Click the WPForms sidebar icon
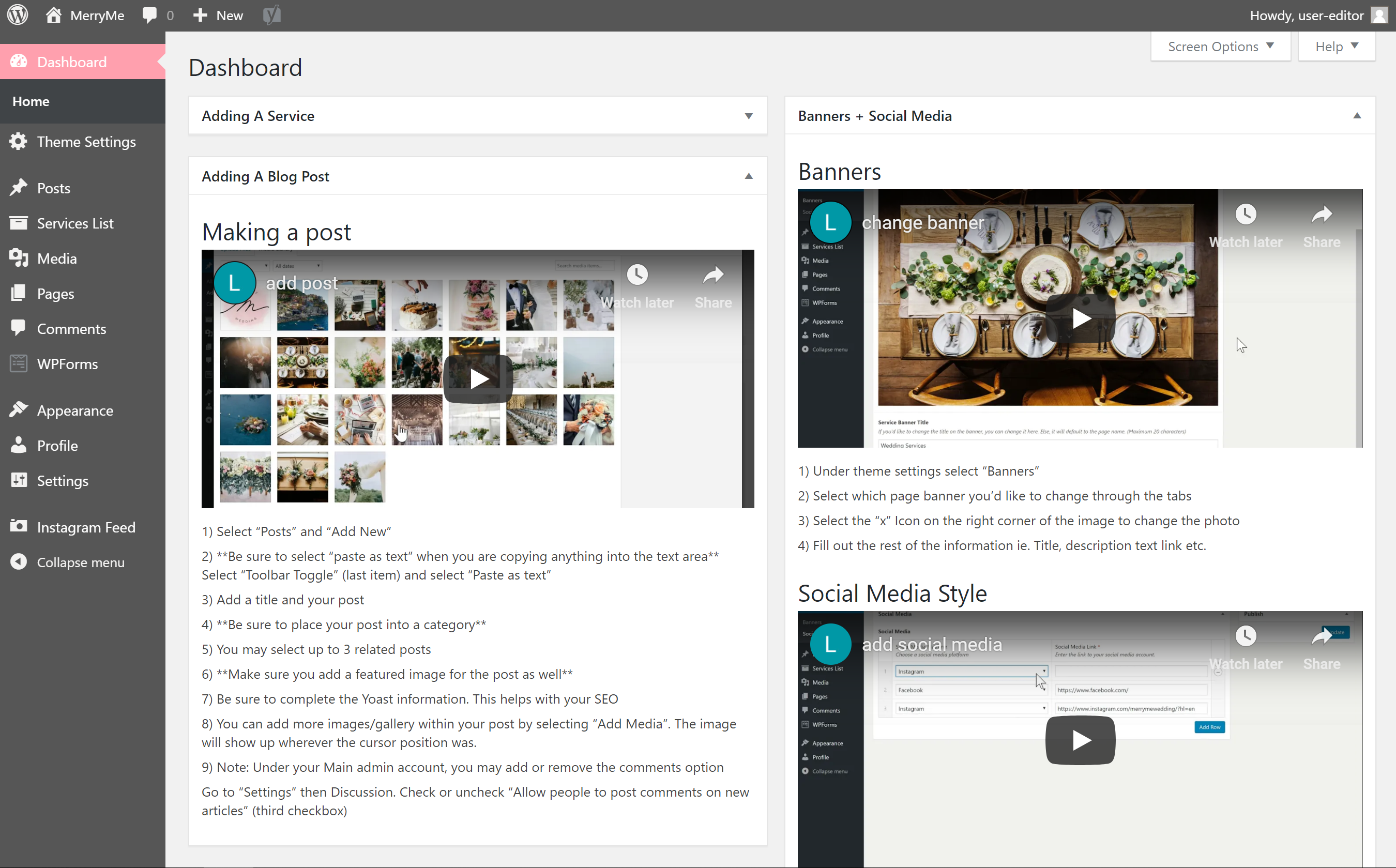1396x868 pixels. pyautogui.click(x=19, y=363)
